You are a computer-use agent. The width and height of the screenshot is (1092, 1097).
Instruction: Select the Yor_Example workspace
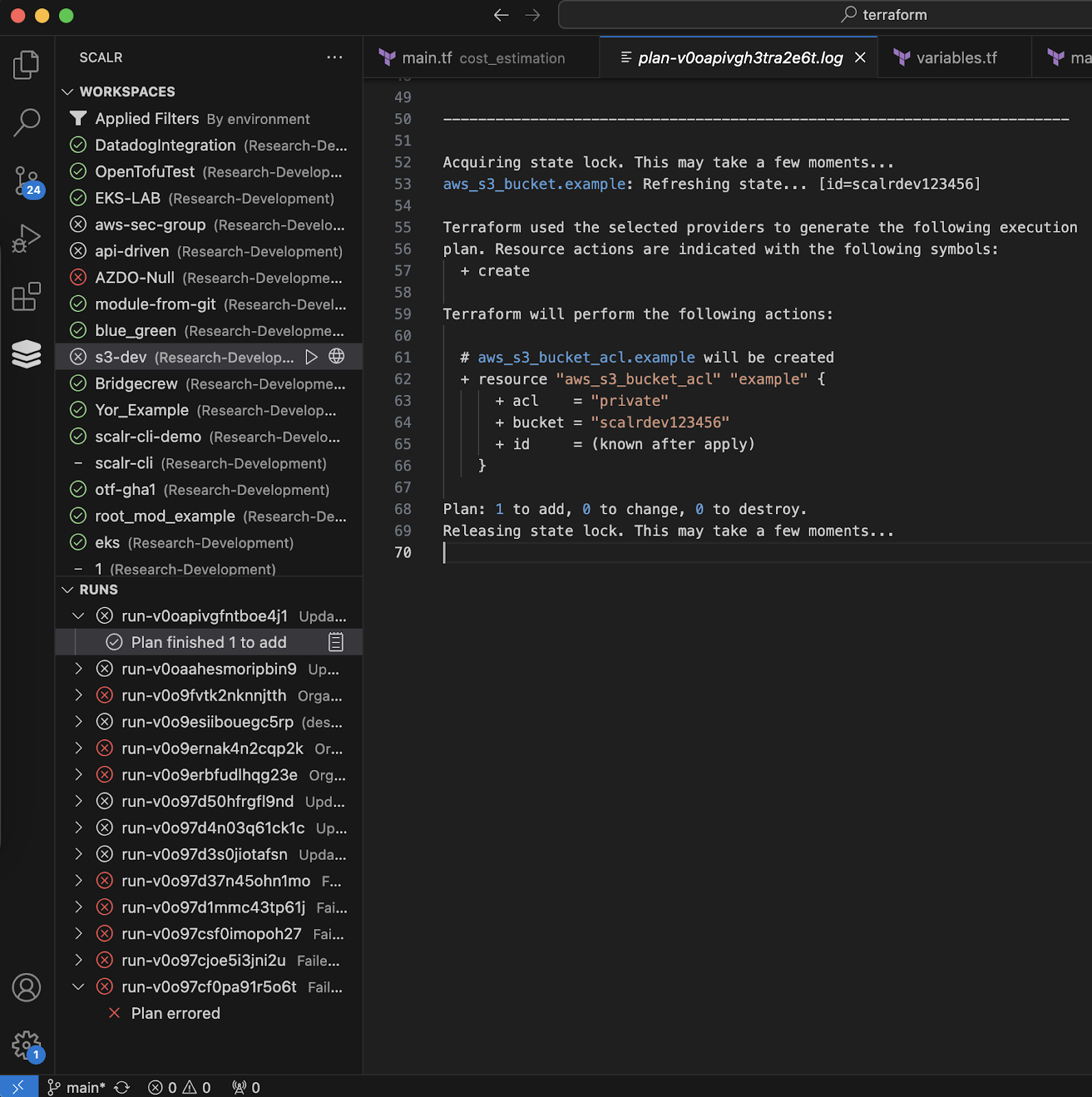click(x=209, y=410)
